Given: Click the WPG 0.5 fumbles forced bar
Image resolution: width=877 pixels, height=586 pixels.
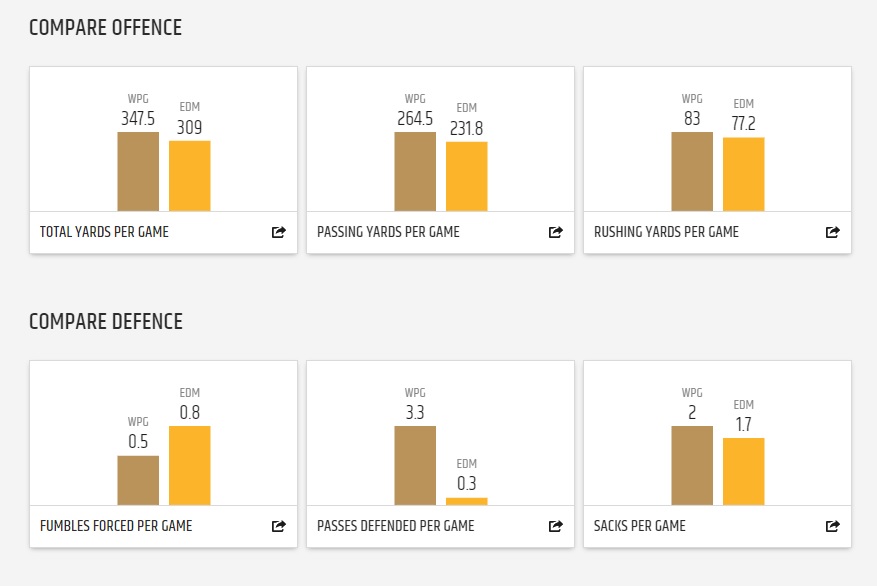Looking at the screenshot, I should tap(138, 480).
